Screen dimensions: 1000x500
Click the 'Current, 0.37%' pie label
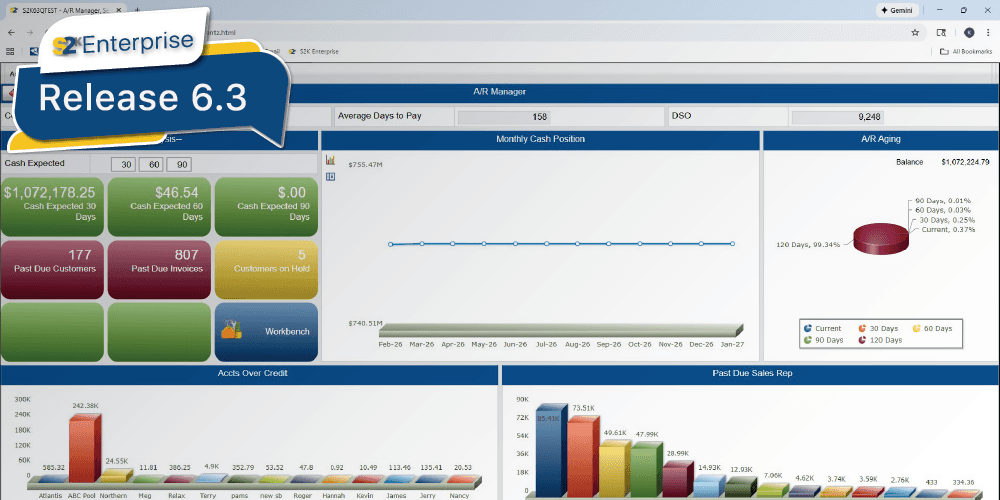pos(948,230)
